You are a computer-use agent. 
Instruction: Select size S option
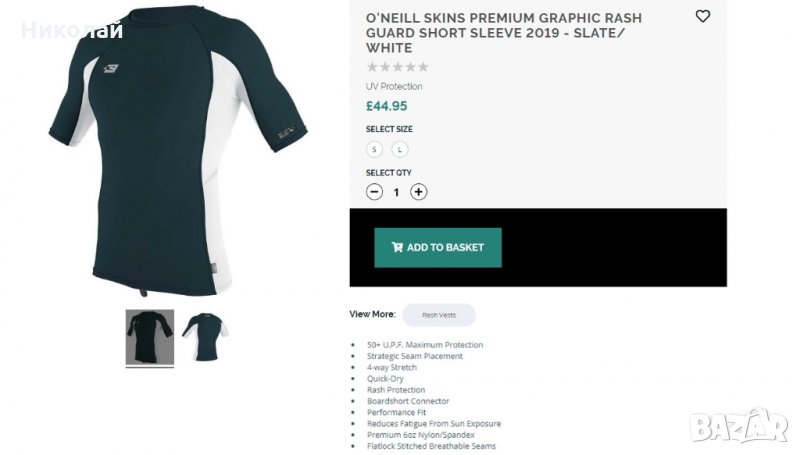(x=375, y=149)
